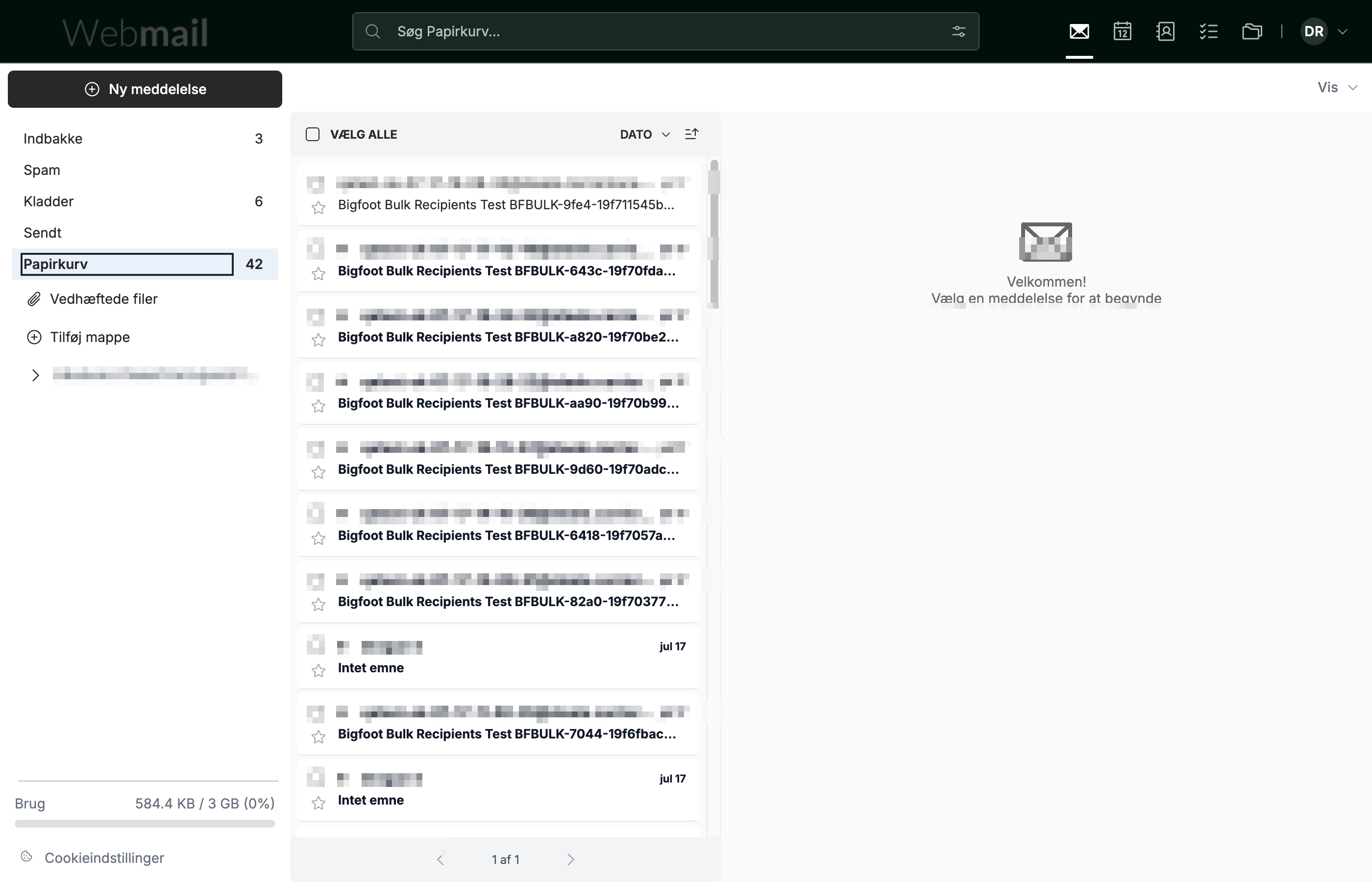Click the cookie icon at the bottom left
This screenshot has height=882, width=1372.
[26, 857]
